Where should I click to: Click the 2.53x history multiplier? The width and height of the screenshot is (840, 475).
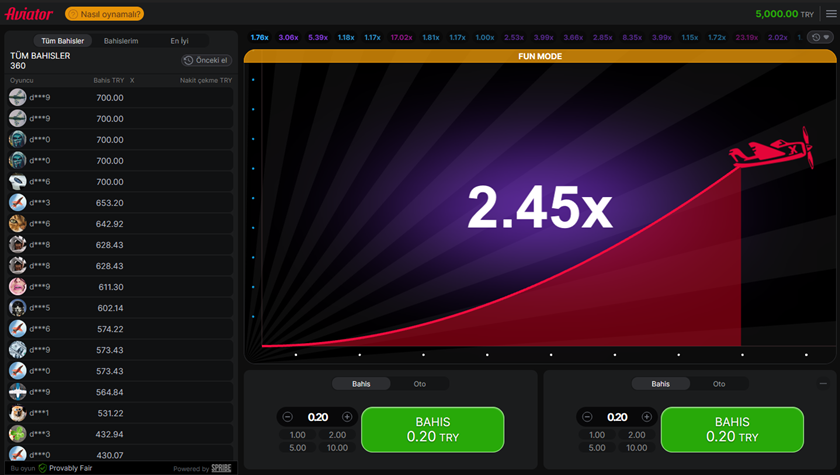[x=514, y=37]
